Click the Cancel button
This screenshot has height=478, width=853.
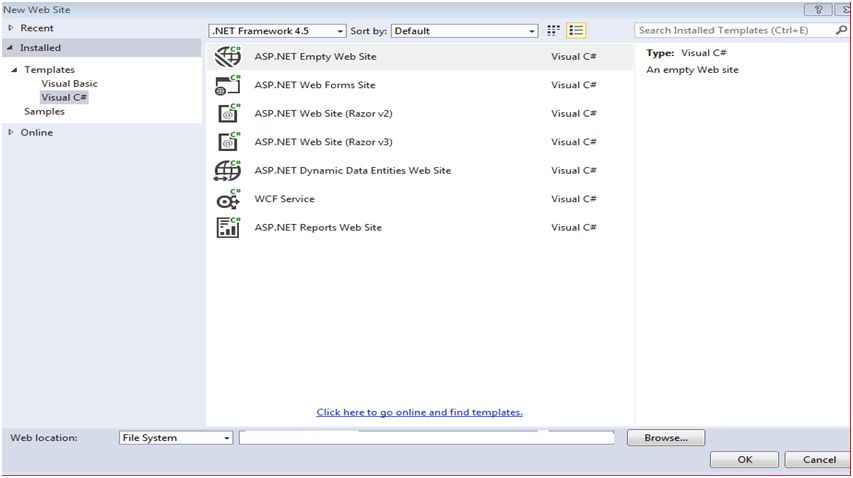[819, 460]
